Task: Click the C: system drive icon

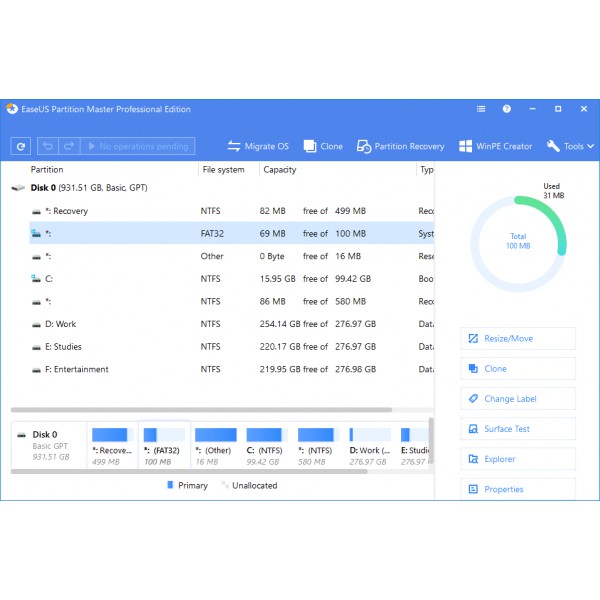Action: (36, 279)
